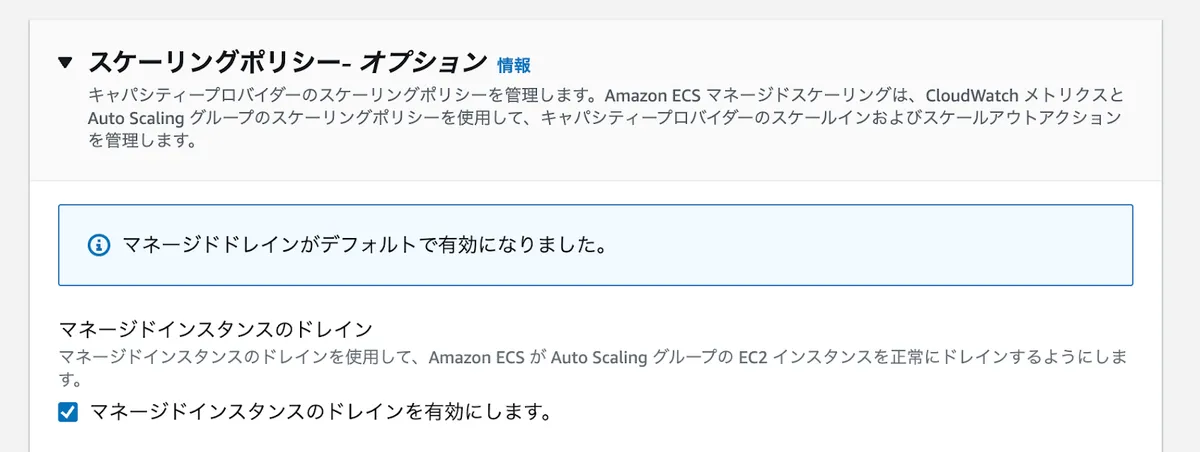The image size is (1200, 452).
Task: Uncheck the マネージドインスタンスのドレイン checkbox
Action: click(68, 412)
